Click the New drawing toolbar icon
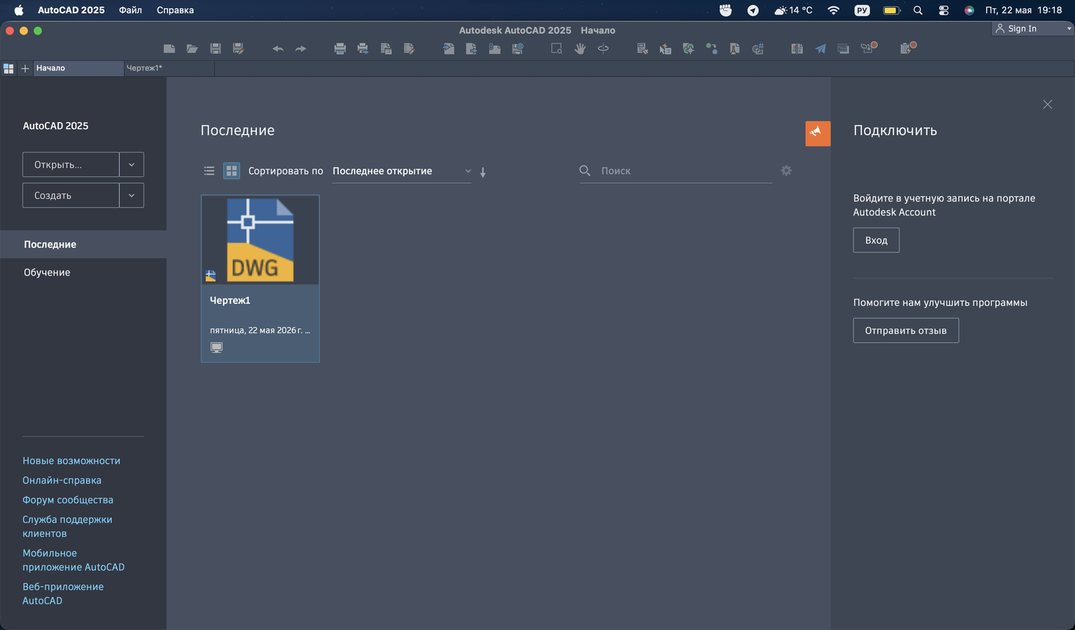The image size is (1075, 630). 169,49
